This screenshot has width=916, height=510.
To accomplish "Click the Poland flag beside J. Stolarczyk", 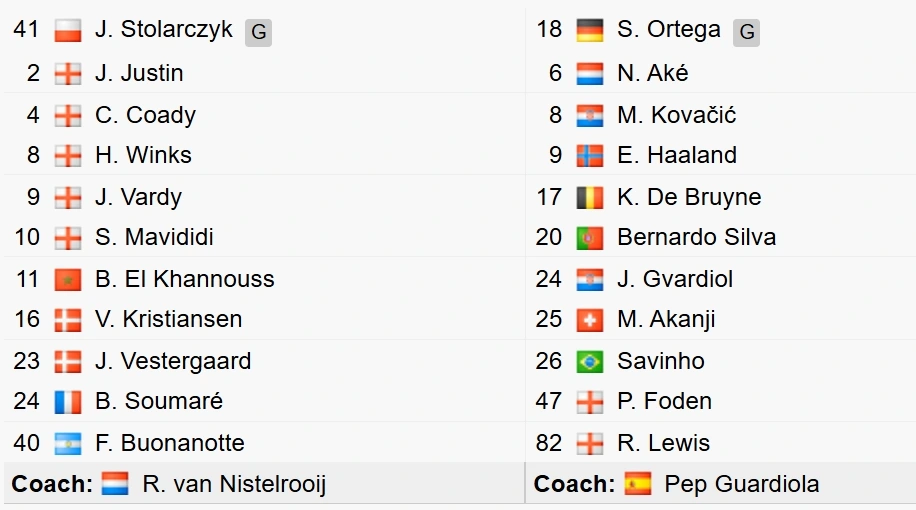I will tap(68, 30).
